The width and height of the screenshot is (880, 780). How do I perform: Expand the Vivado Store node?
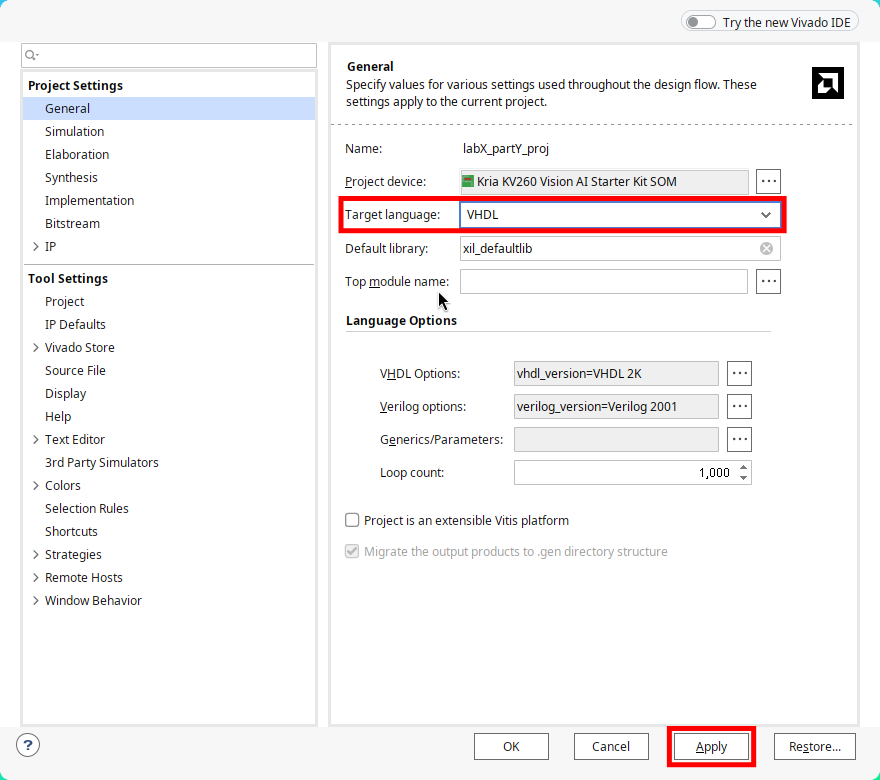[36, 347]
